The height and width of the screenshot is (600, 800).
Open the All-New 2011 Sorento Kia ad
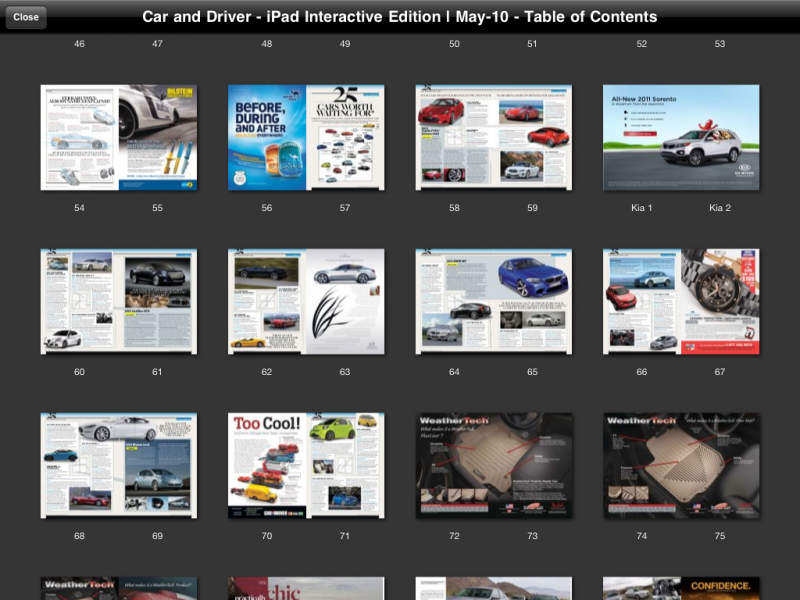click(681, 137)
